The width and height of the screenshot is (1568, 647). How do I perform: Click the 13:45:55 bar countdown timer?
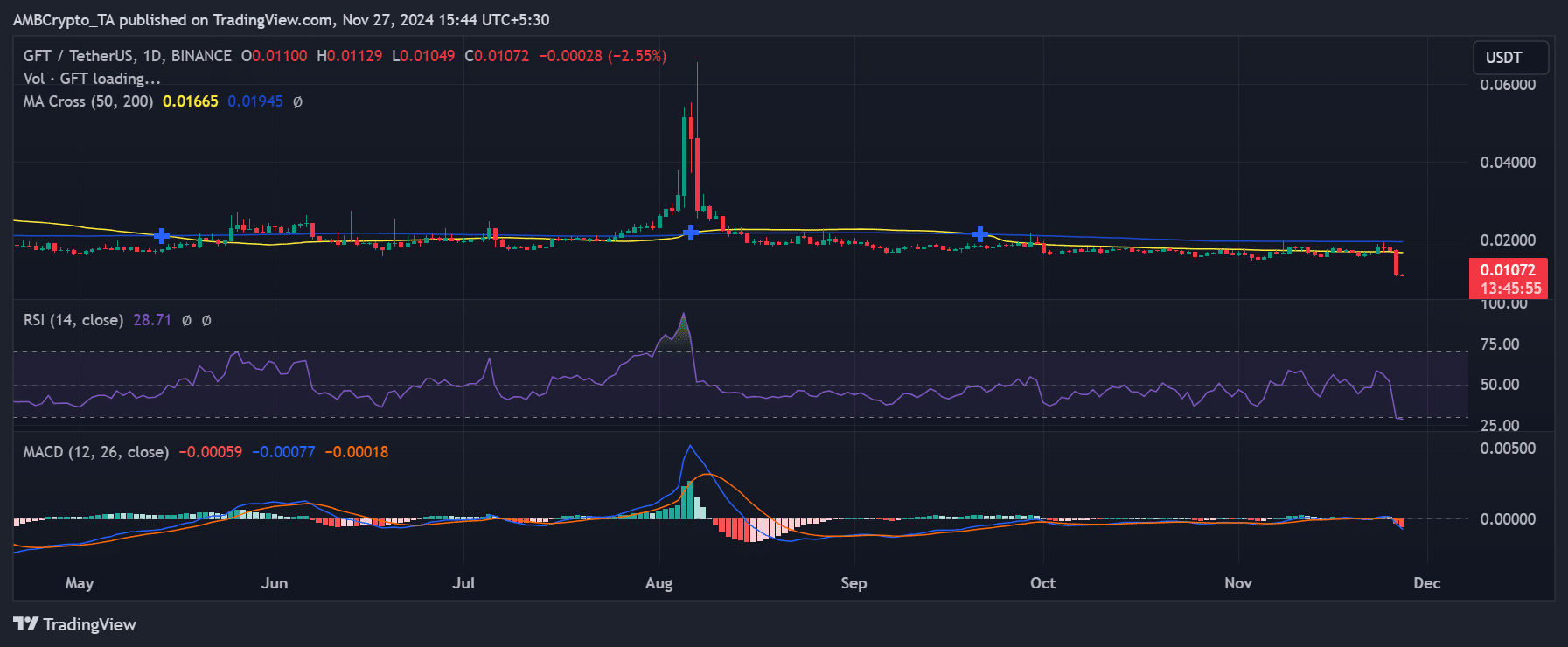pyautogui.click(x=1510, y=289)
